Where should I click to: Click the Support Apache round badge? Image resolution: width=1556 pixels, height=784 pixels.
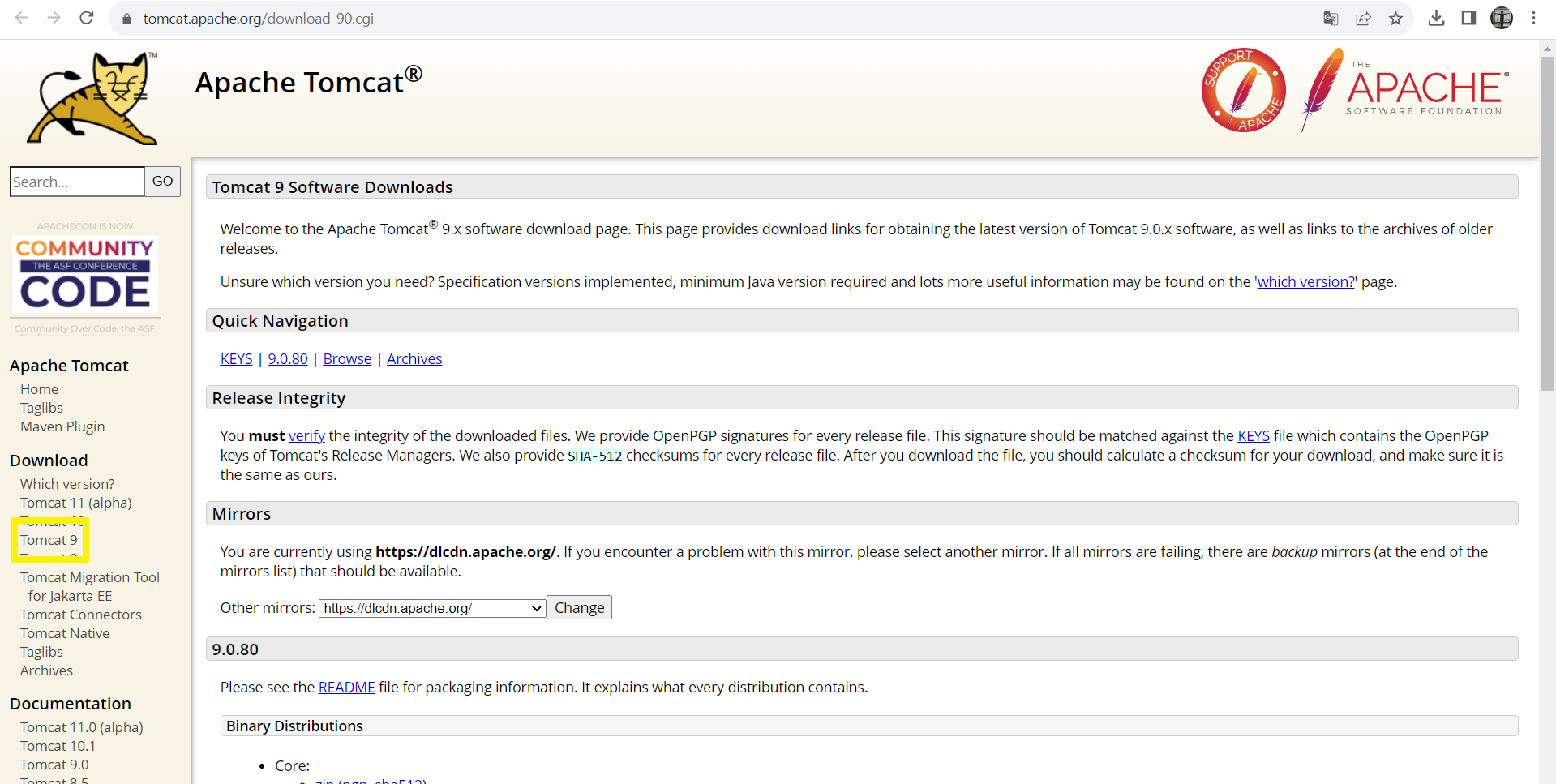1243,90
